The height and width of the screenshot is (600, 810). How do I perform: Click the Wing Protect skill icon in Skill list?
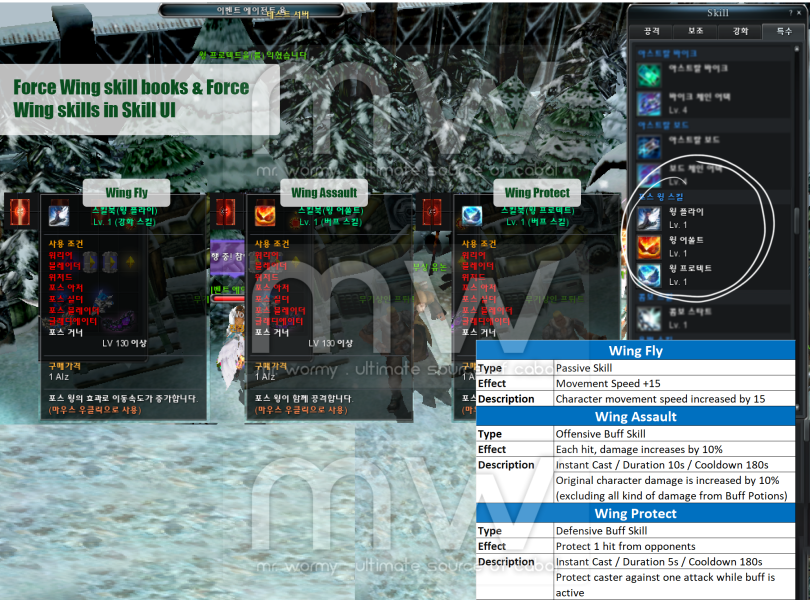650,274
